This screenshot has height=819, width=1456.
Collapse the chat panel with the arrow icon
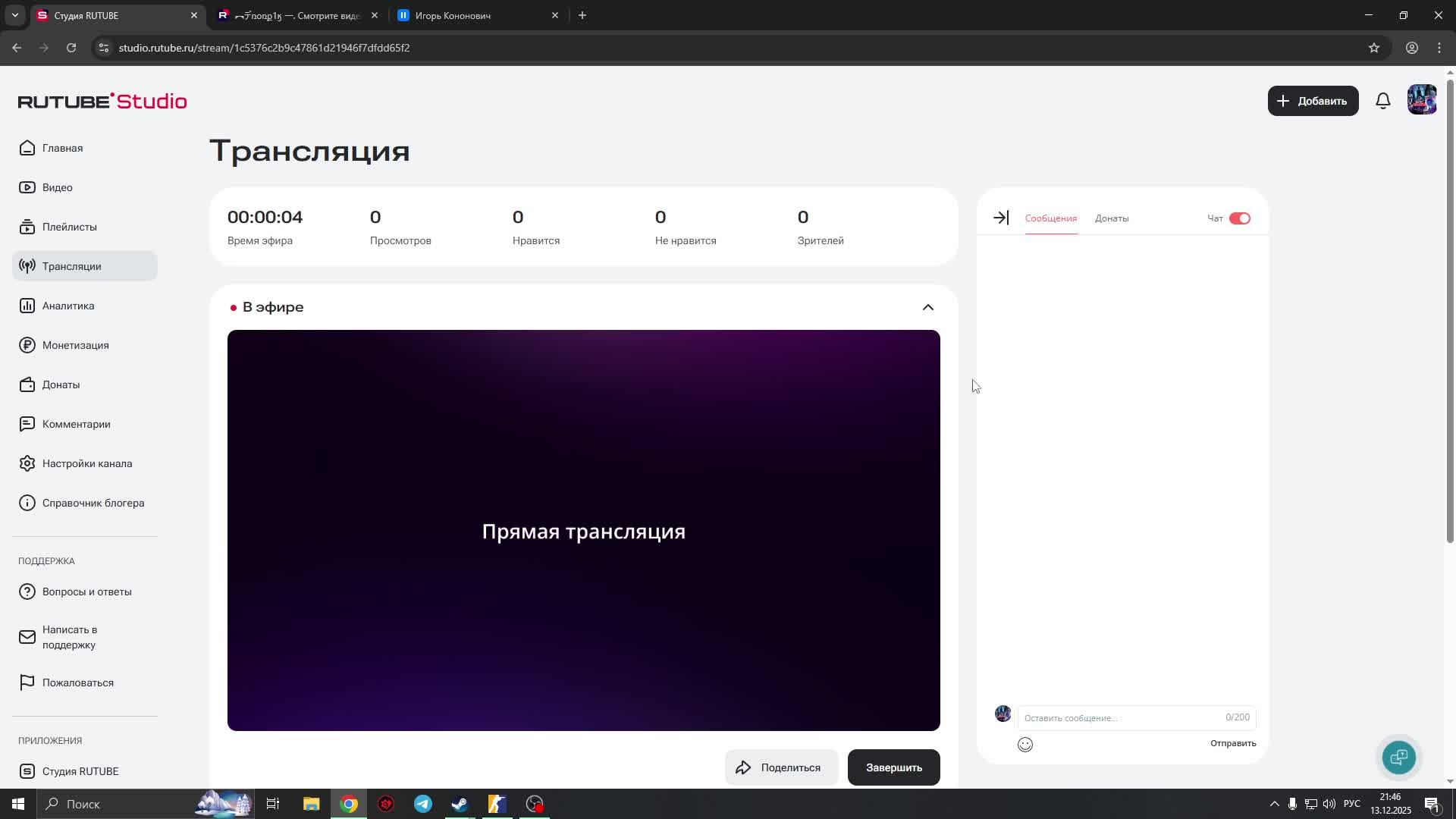tap(1000, 218)
